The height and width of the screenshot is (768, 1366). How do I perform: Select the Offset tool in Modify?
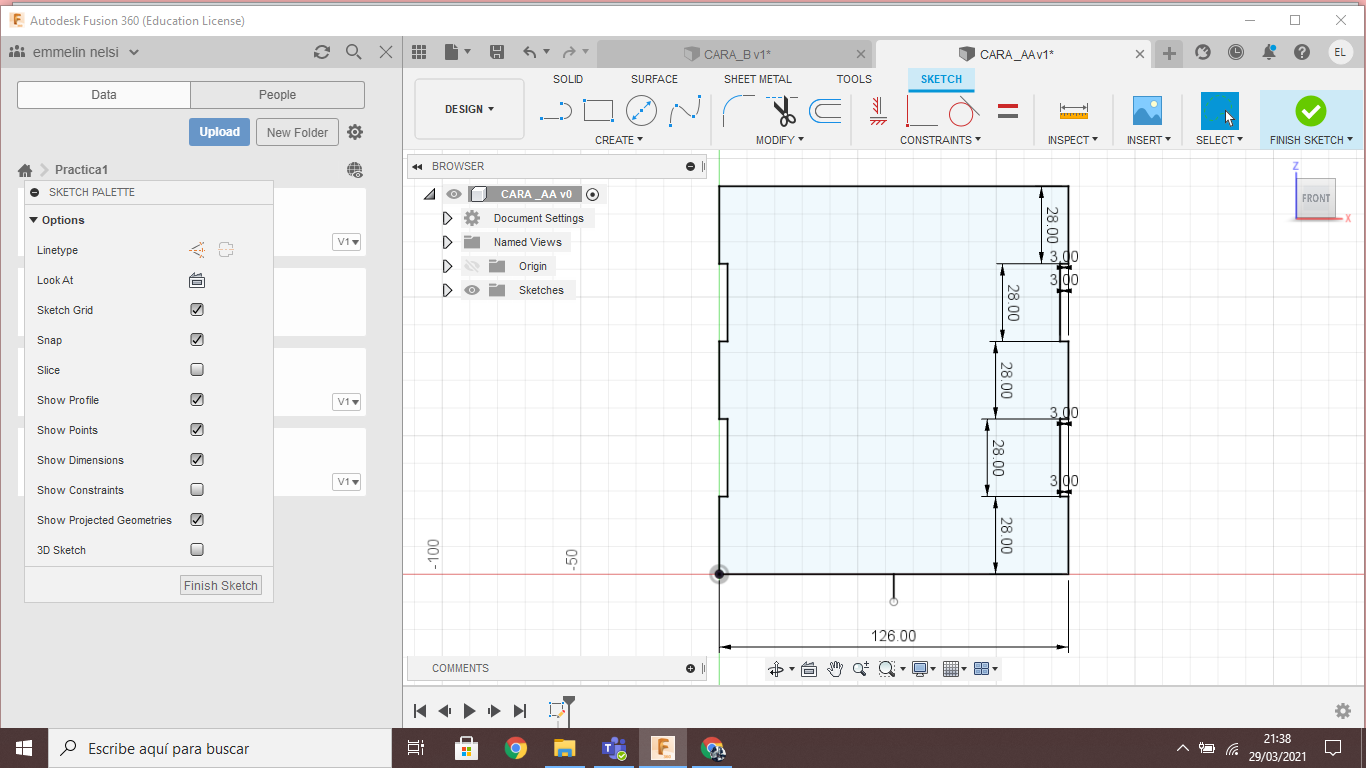point(825,111)
